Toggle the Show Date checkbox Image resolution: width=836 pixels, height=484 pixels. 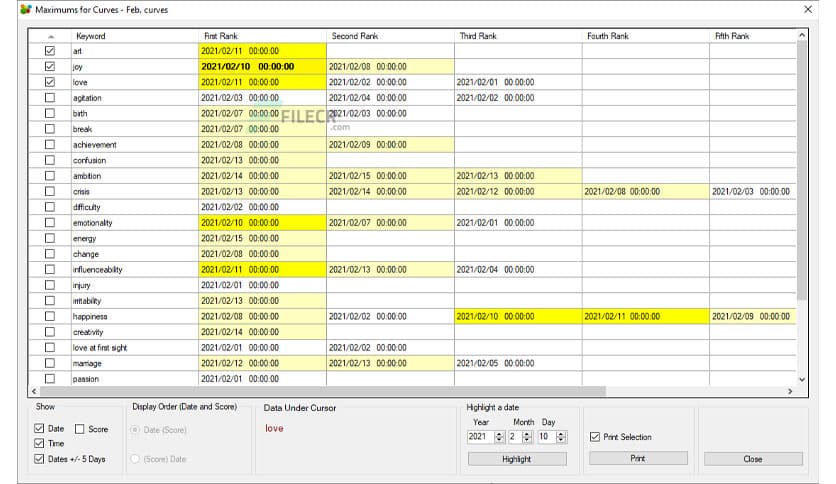pos(39,428)
